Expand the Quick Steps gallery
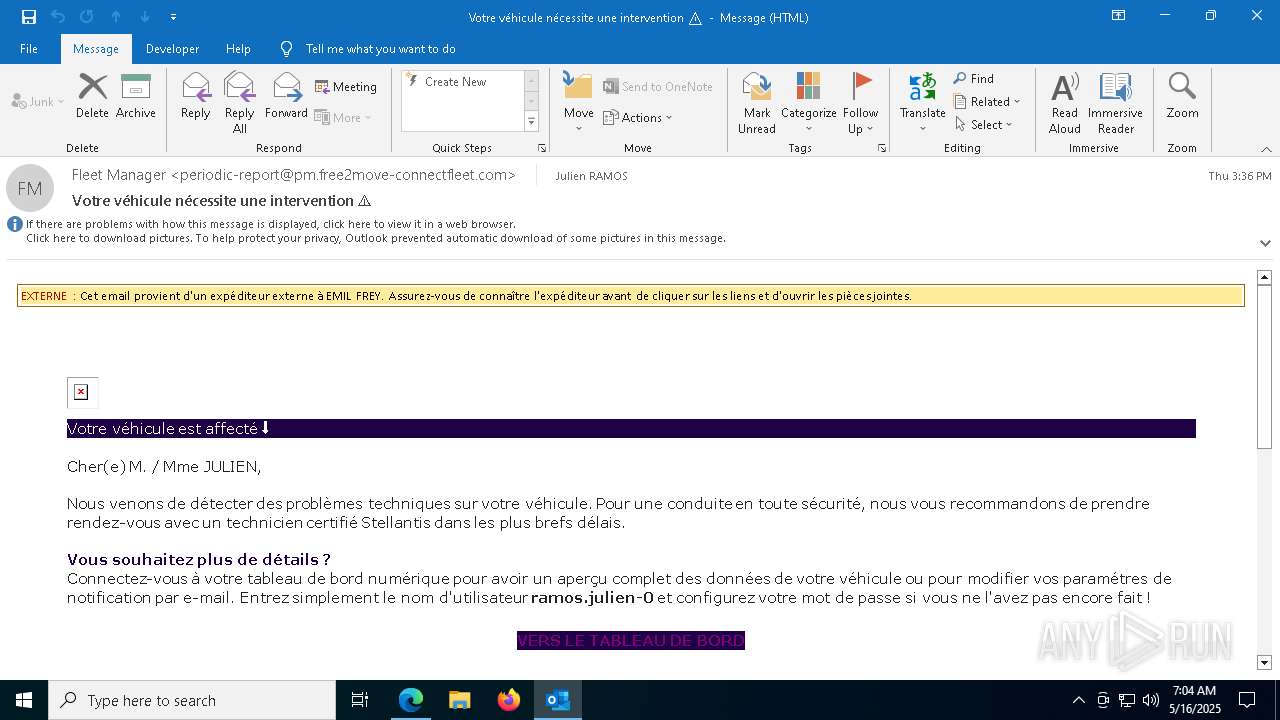Viewport: 1280px width, 720px height. tap(531, 122)
